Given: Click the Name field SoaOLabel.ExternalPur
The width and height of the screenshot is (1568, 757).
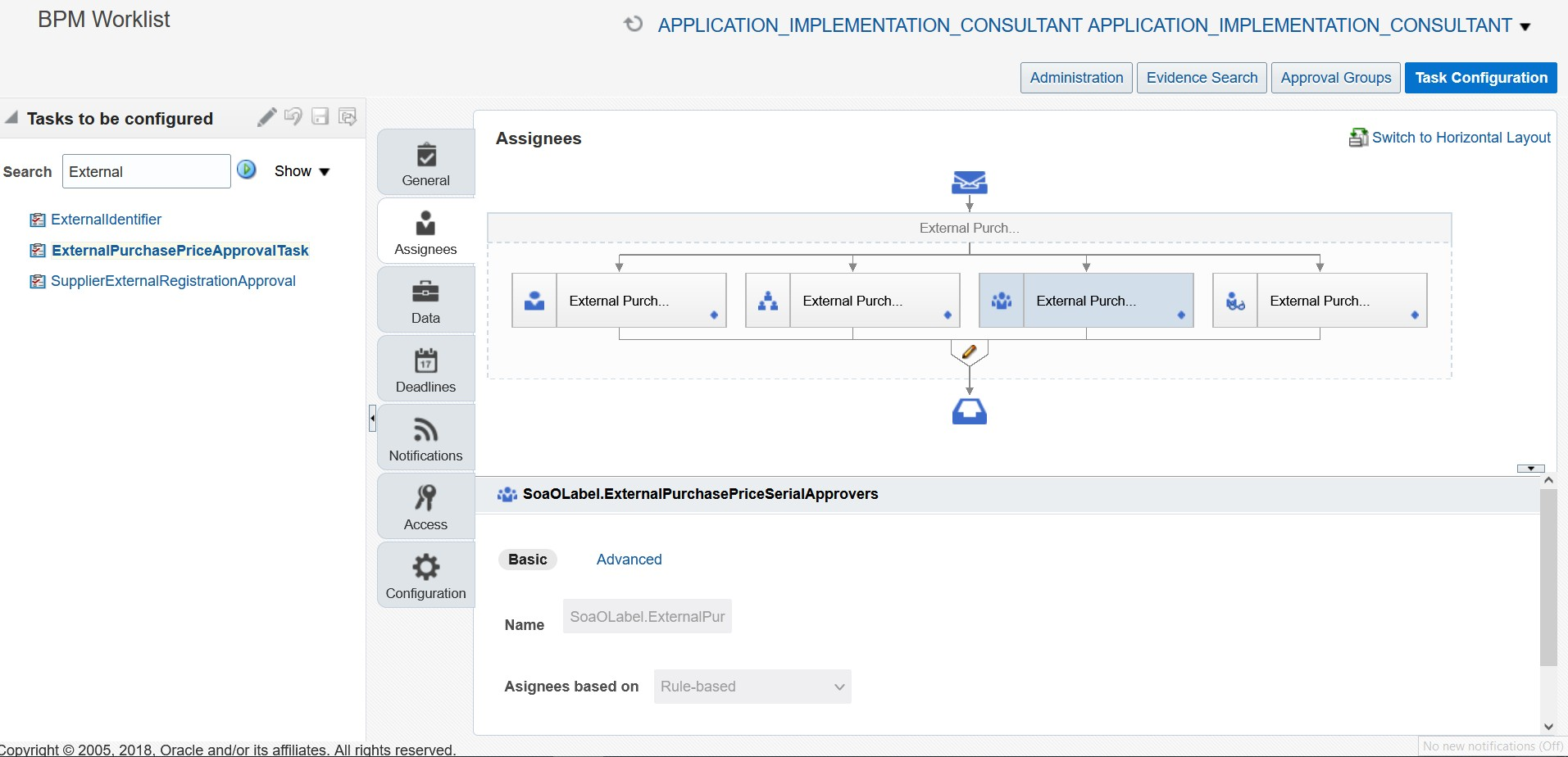Looking at the screenshot, I should [648, 617].
